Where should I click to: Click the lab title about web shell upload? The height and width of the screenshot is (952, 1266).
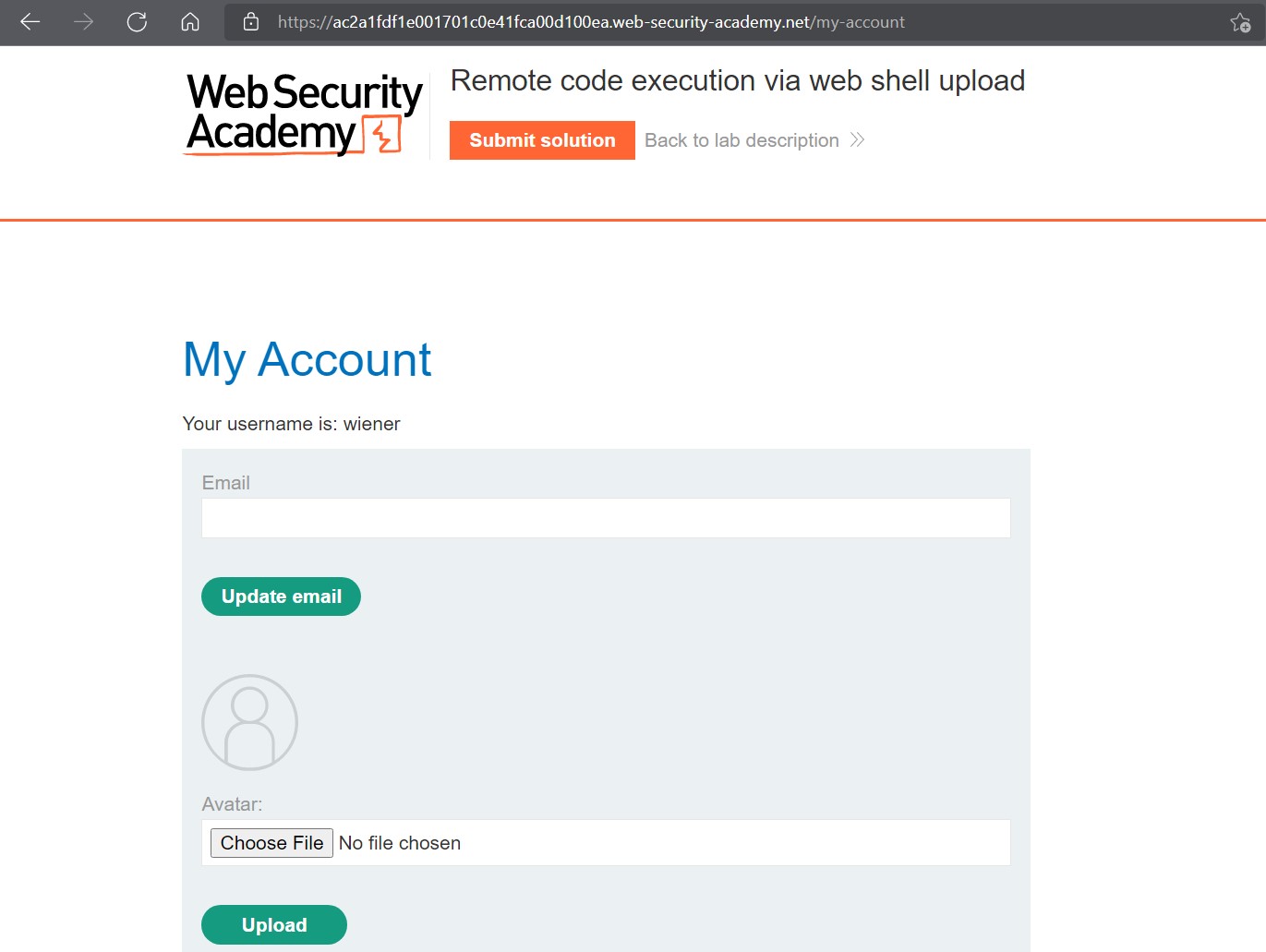pyautogui.click(x=737, y=81)
